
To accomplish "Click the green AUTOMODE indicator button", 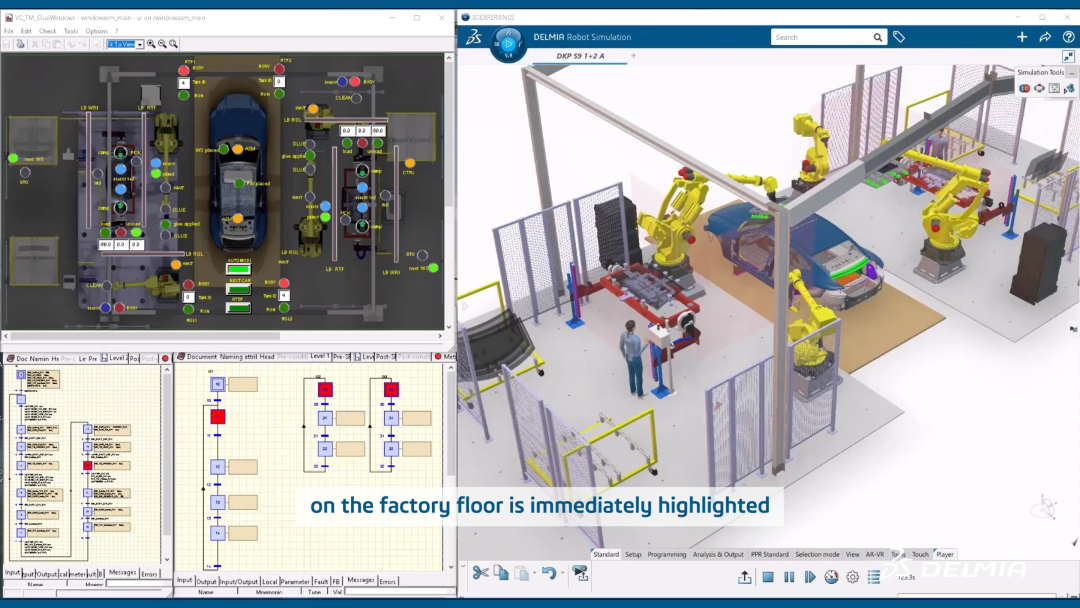I will (x=238, y=269).
